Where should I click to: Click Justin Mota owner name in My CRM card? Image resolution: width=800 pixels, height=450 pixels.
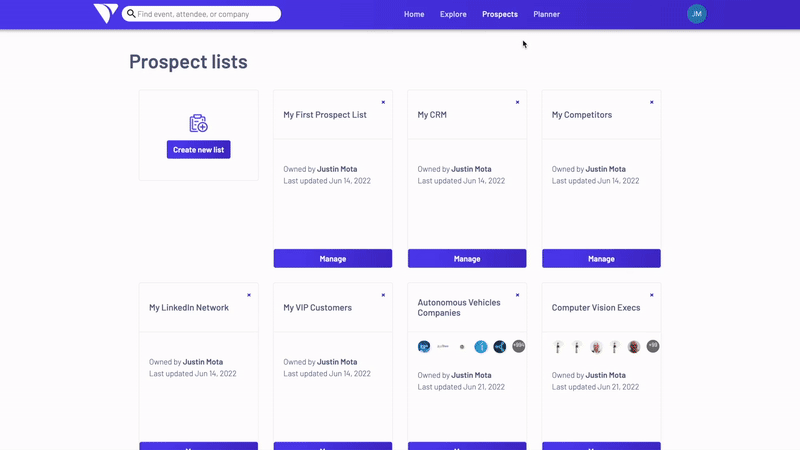[x=471, y=169]
